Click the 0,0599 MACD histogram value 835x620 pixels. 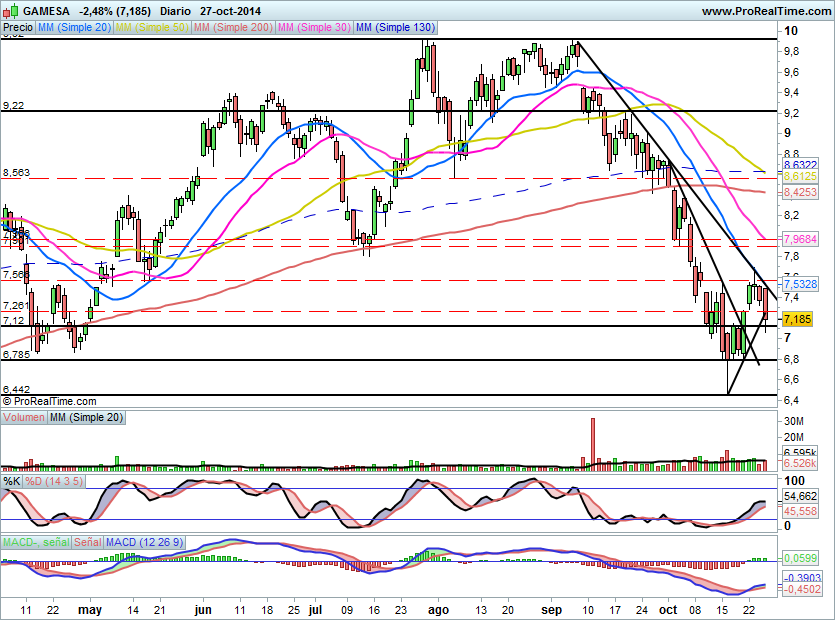click(800, 558)
